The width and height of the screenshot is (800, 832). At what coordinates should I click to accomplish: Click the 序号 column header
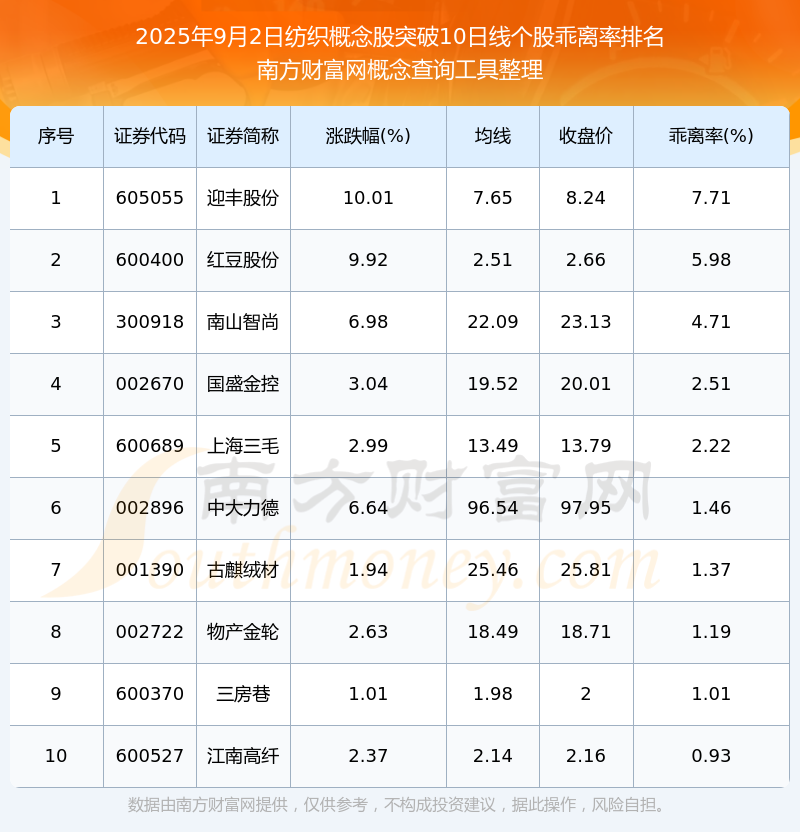[56, 136]
